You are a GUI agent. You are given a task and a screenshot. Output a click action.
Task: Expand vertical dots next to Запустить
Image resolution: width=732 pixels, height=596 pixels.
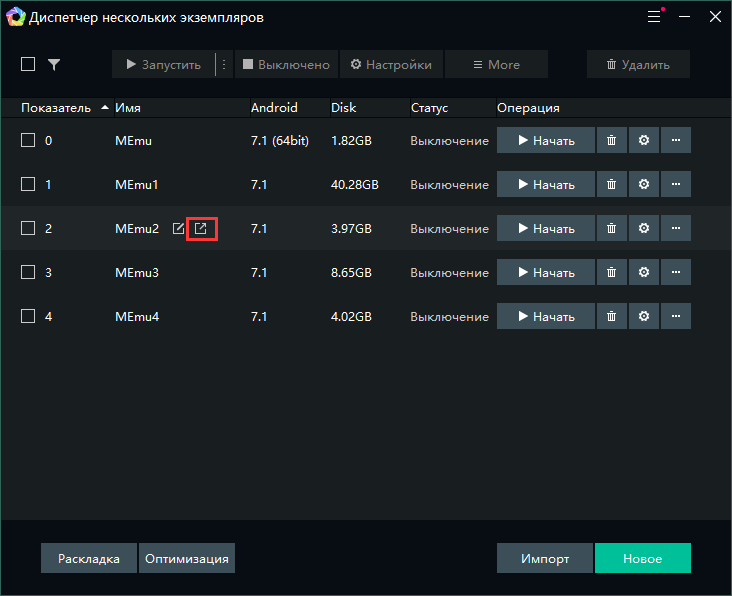click(224, 65)
